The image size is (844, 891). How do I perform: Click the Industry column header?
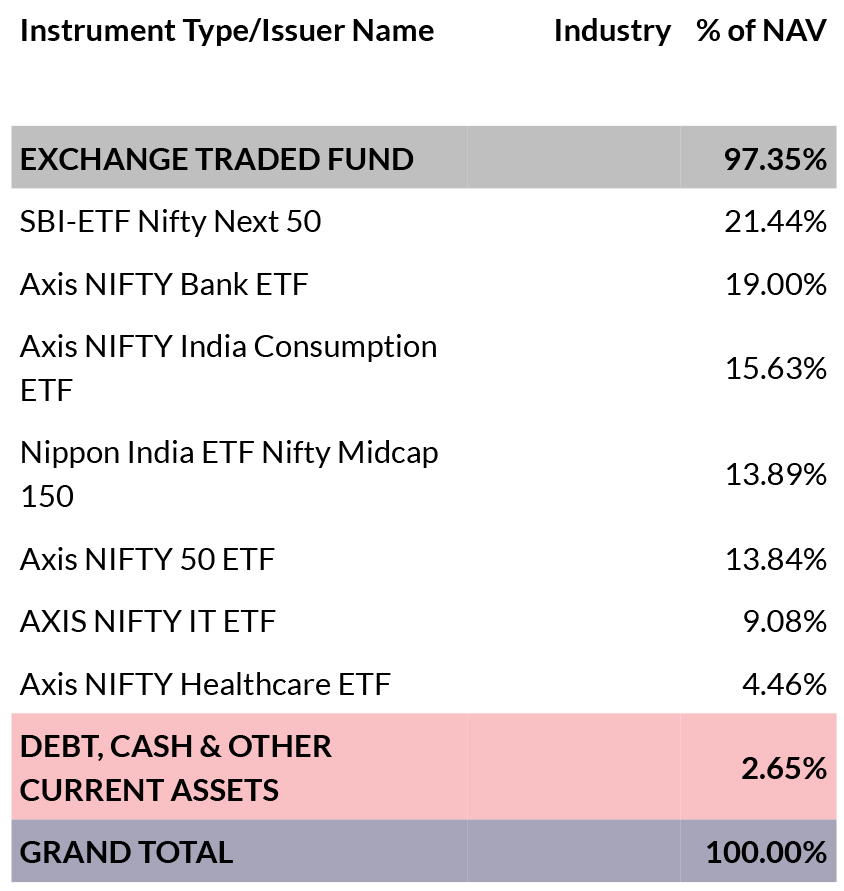(612, 31)
